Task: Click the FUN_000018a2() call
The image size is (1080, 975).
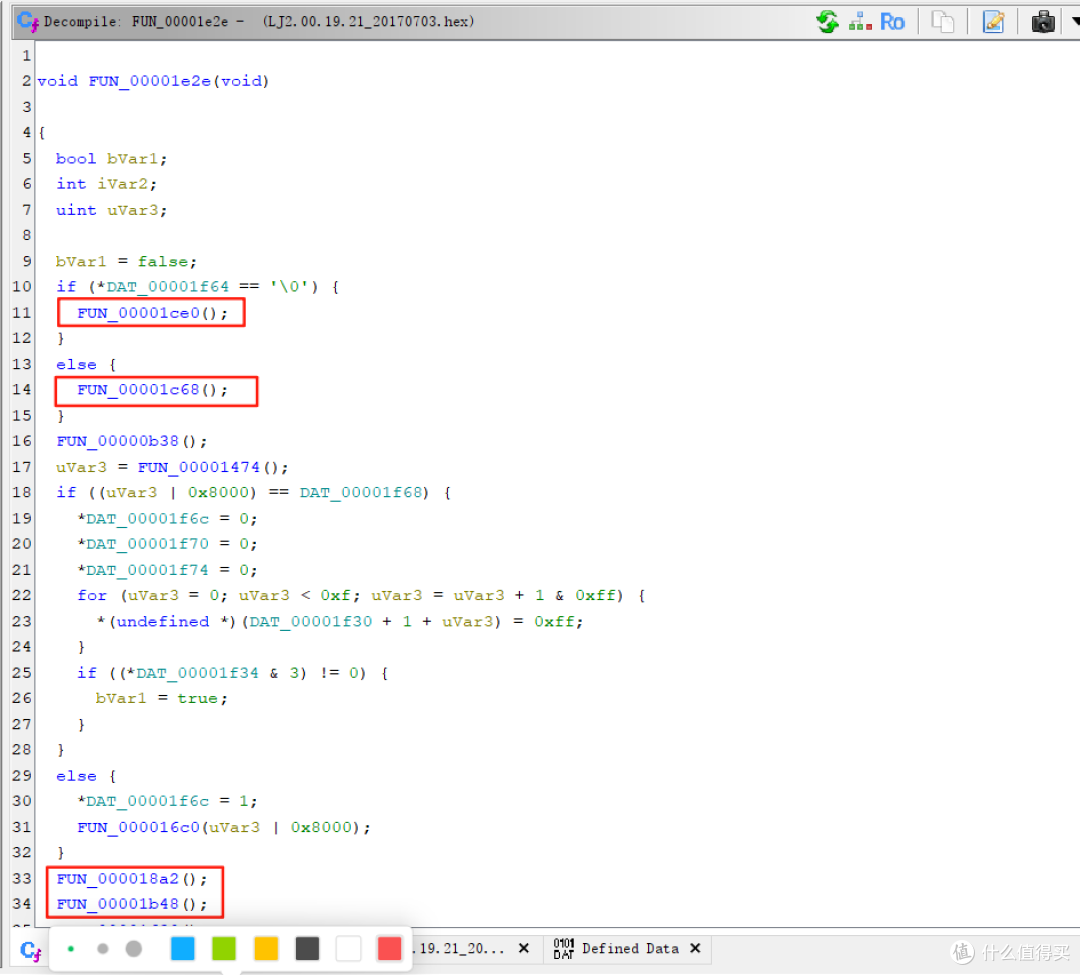Action: 132,879
